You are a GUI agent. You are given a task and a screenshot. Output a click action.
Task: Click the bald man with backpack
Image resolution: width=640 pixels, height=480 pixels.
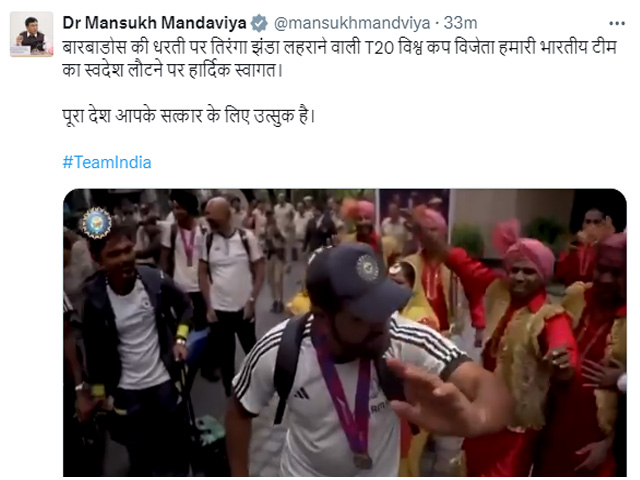231,265
